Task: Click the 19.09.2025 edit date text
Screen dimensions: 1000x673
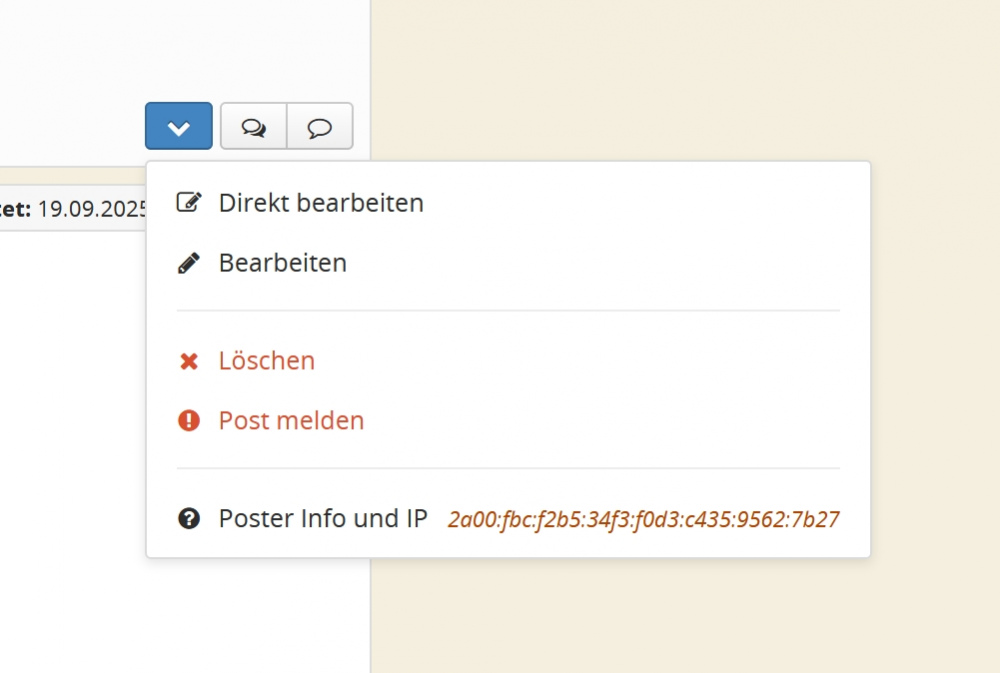Action: point(93,209)
